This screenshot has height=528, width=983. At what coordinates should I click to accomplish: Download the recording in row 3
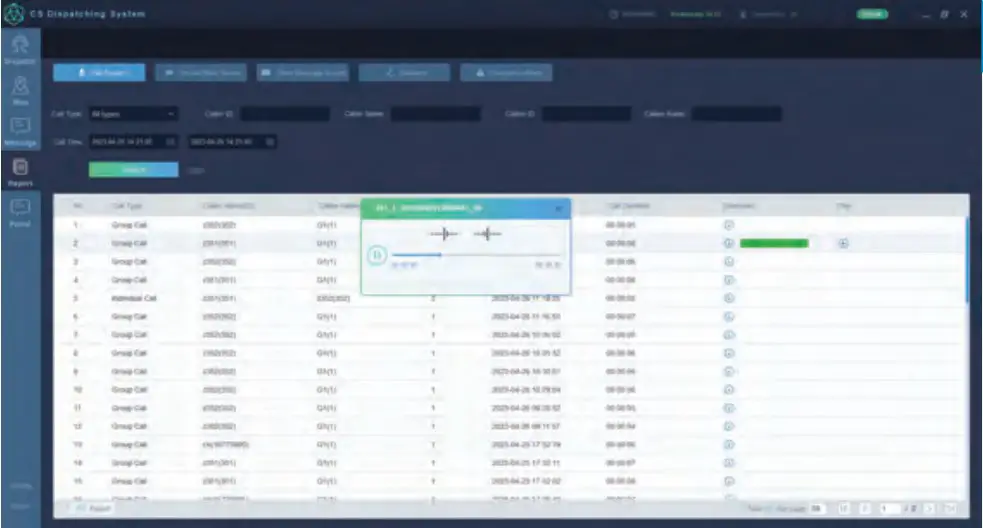[728, 261]
